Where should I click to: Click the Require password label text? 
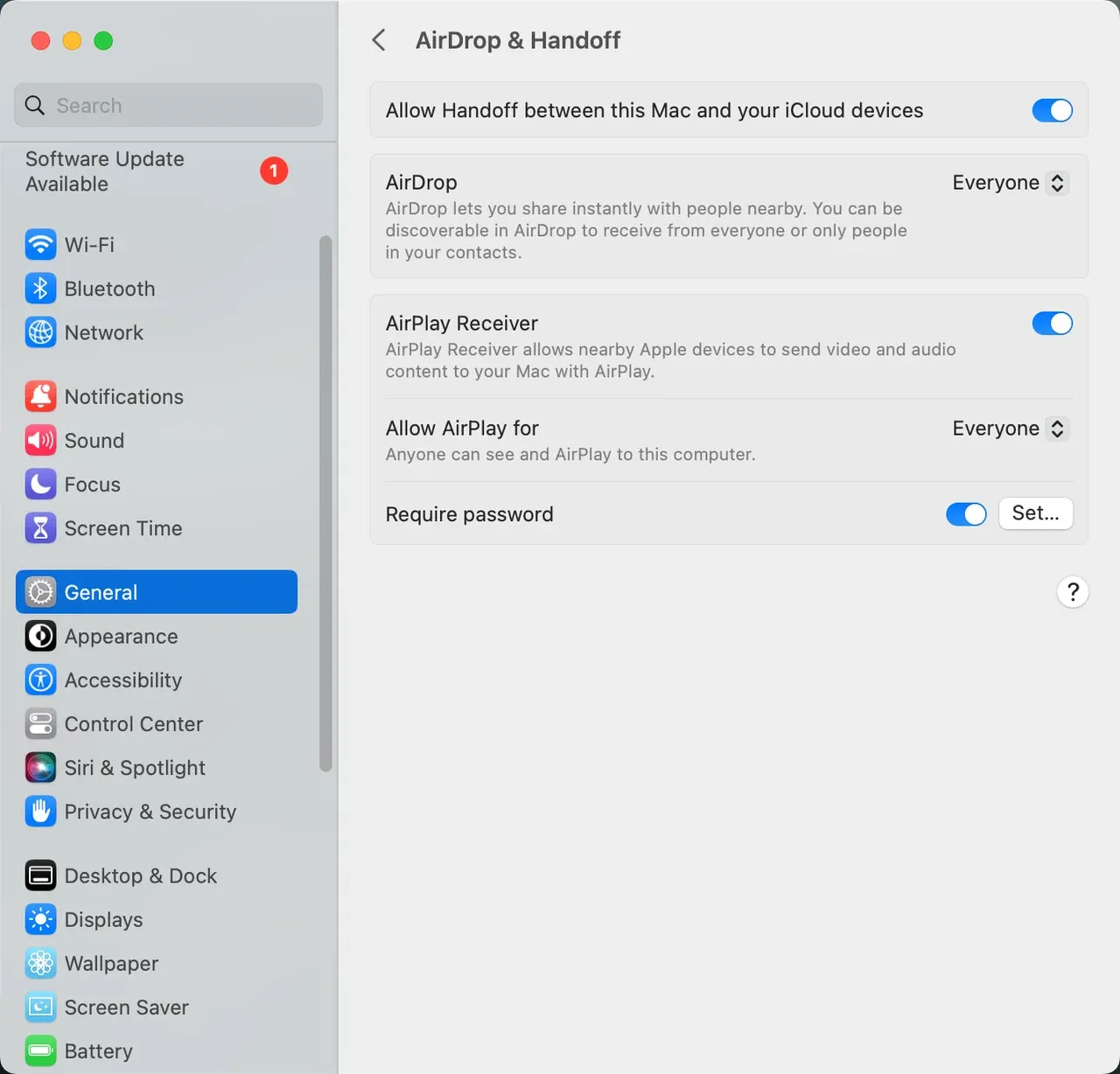(x=470, y=514)
